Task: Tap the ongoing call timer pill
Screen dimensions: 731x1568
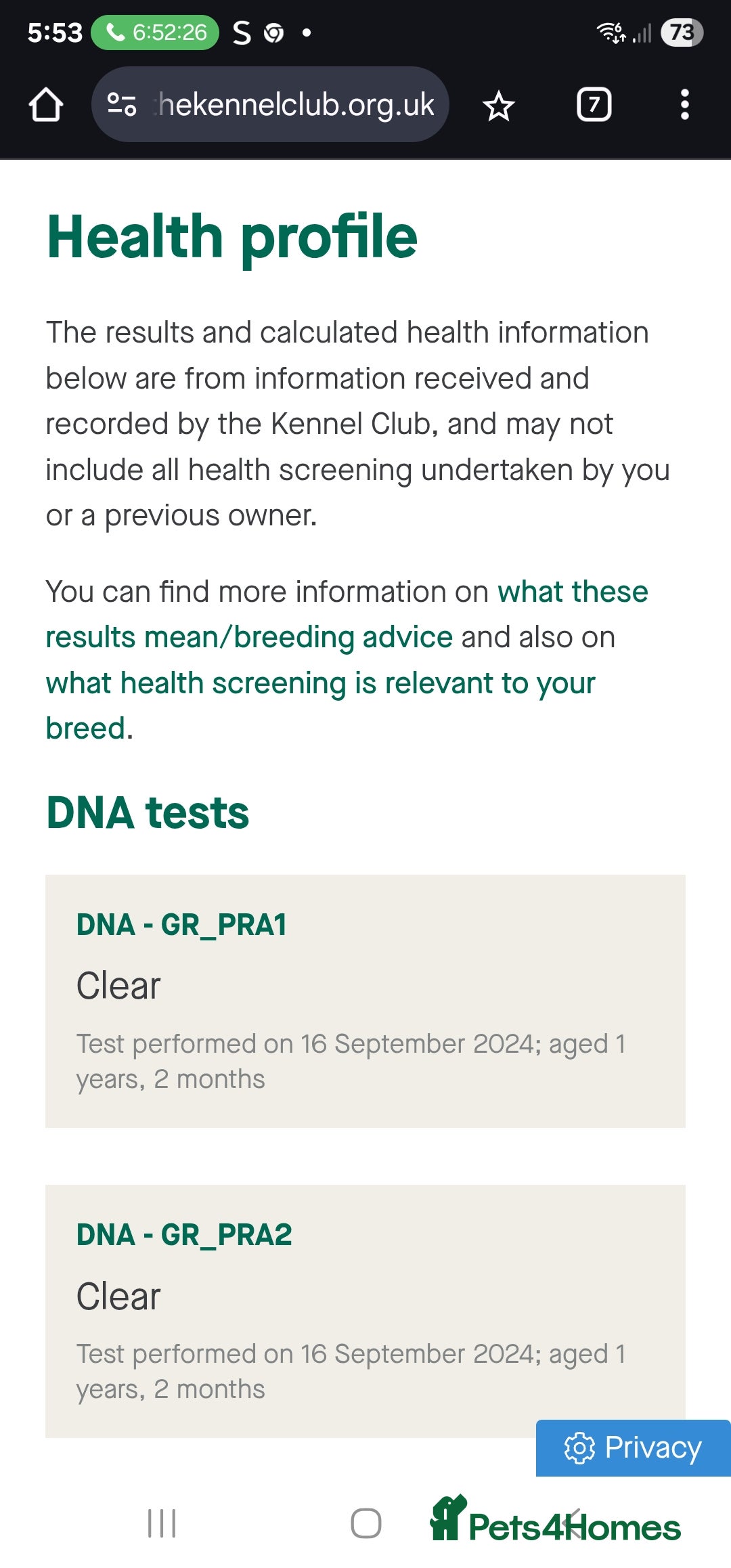Action: [155, 32]
